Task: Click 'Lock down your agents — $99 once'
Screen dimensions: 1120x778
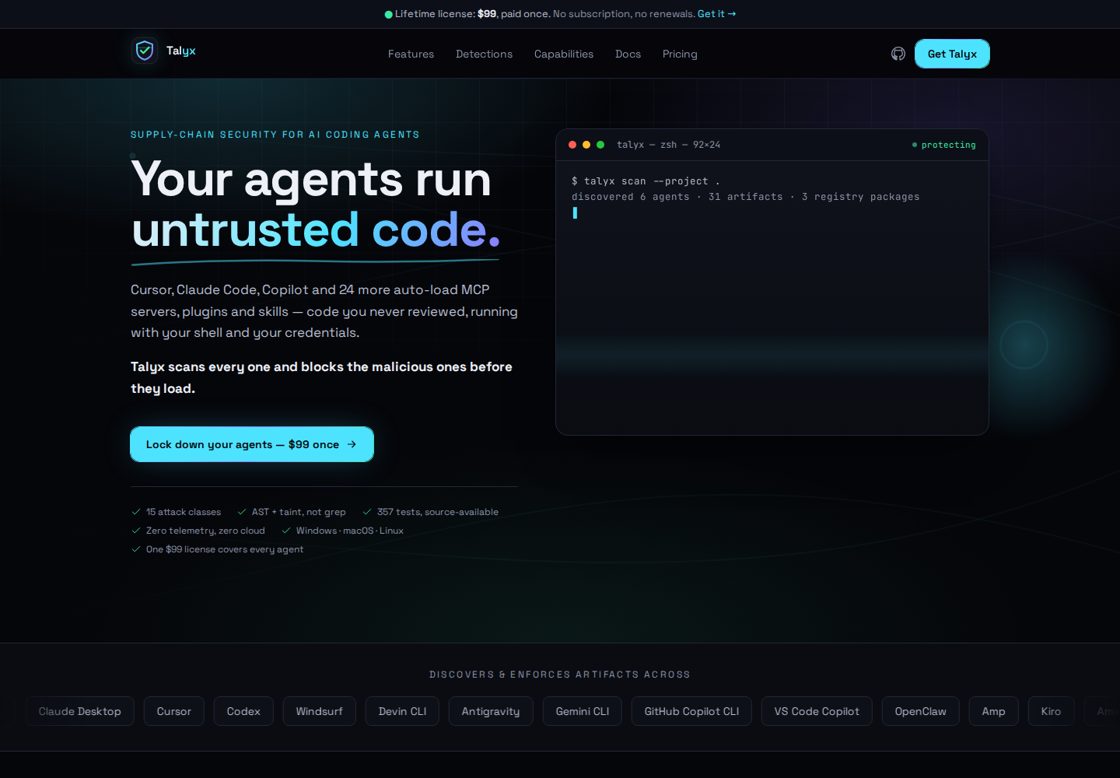Action: tap(251, 444)
